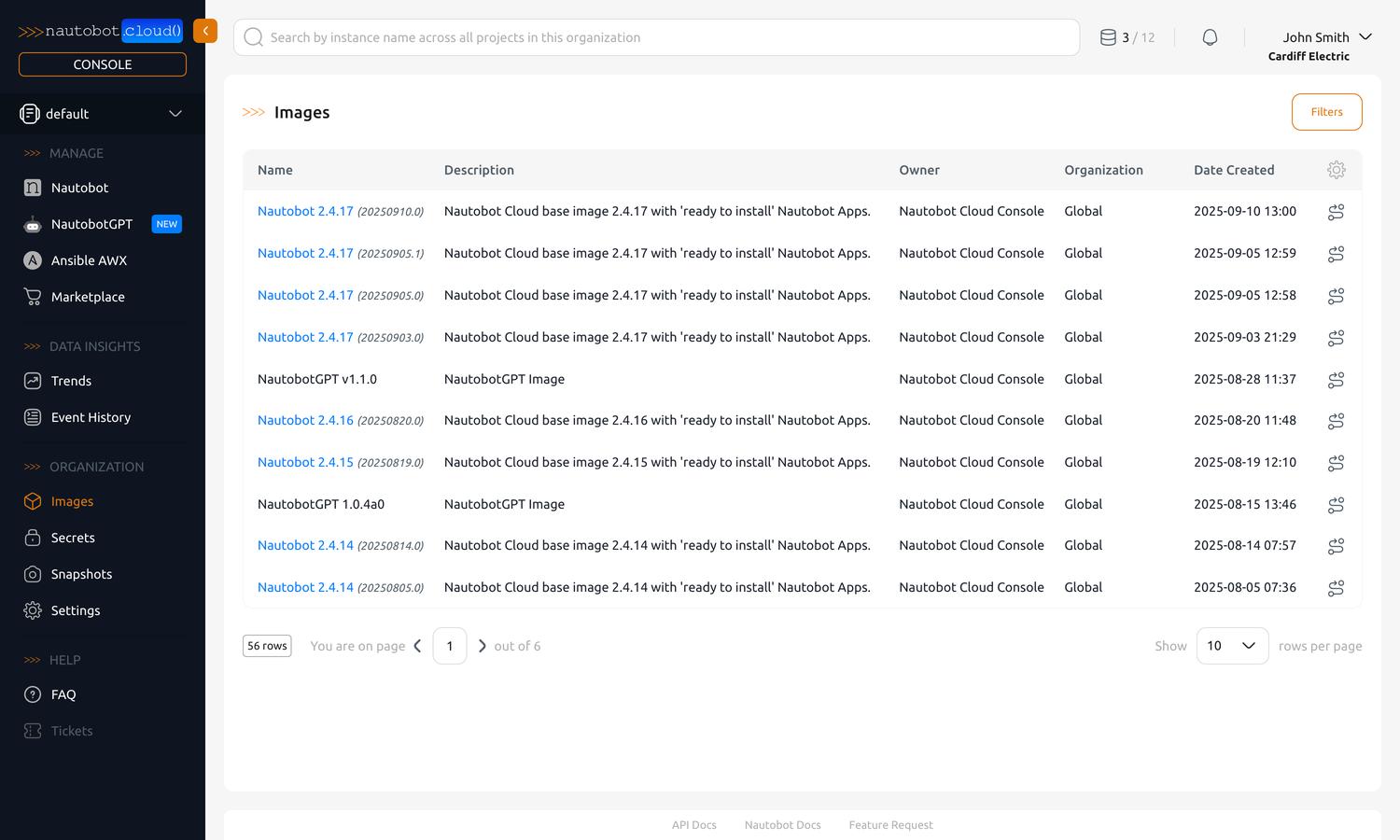Screen dimensions: 1400x840
Task: Click the instance count database icon
Action: pos(1108,37)
